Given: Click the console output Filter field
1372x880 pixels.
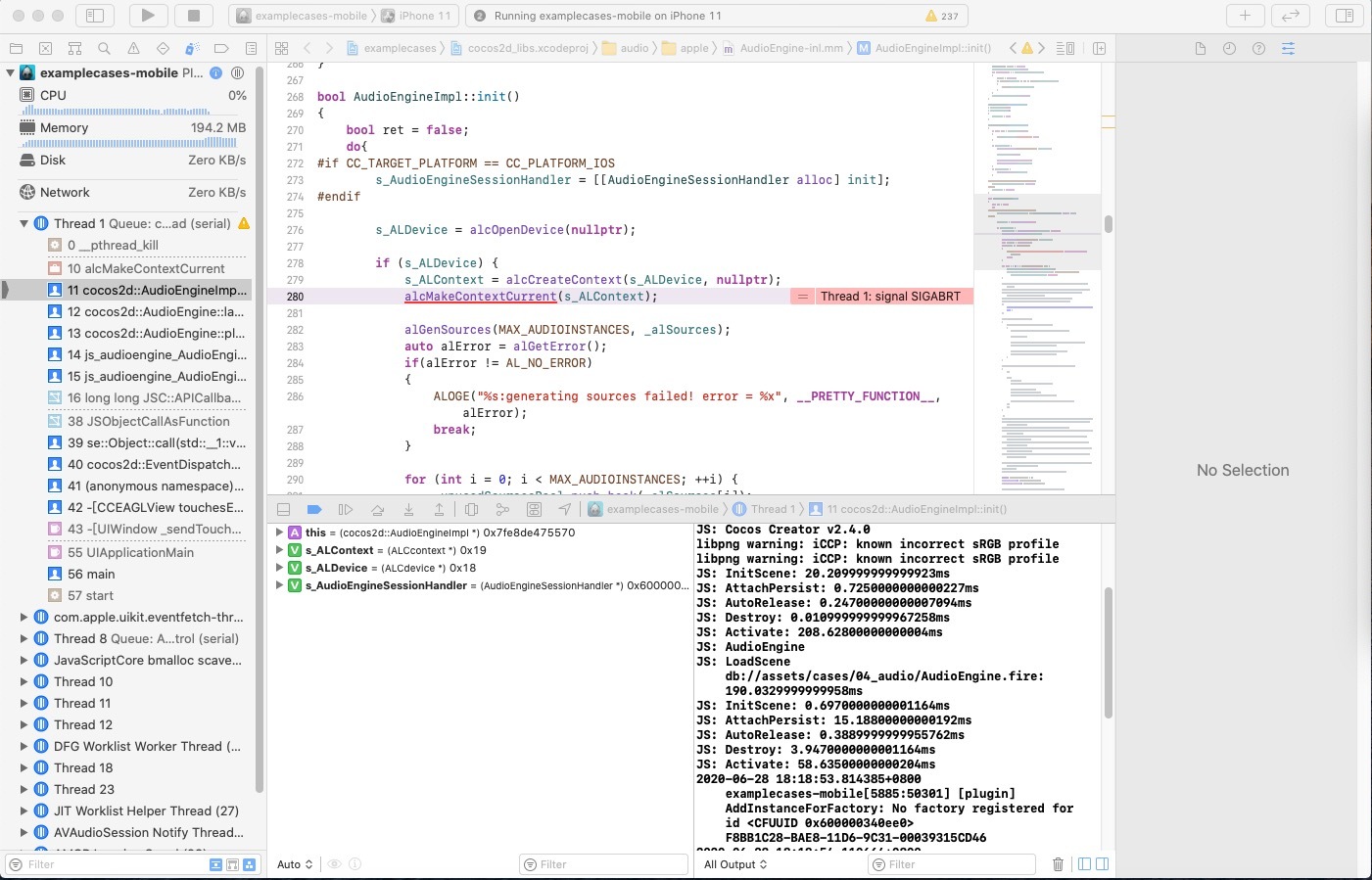Looking at the screenshot, I should [x=950, y=864].
